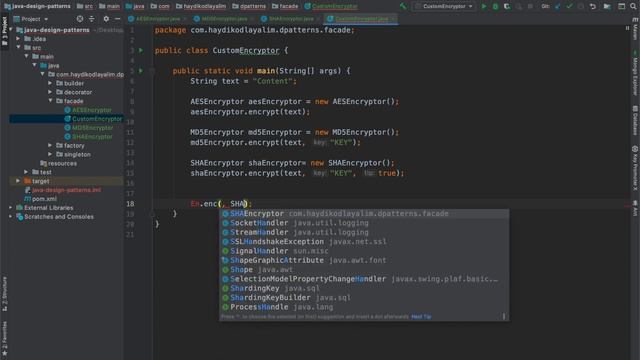Open the Database tool window on right edge
The image size is (640, 360).
click(635, 120)
